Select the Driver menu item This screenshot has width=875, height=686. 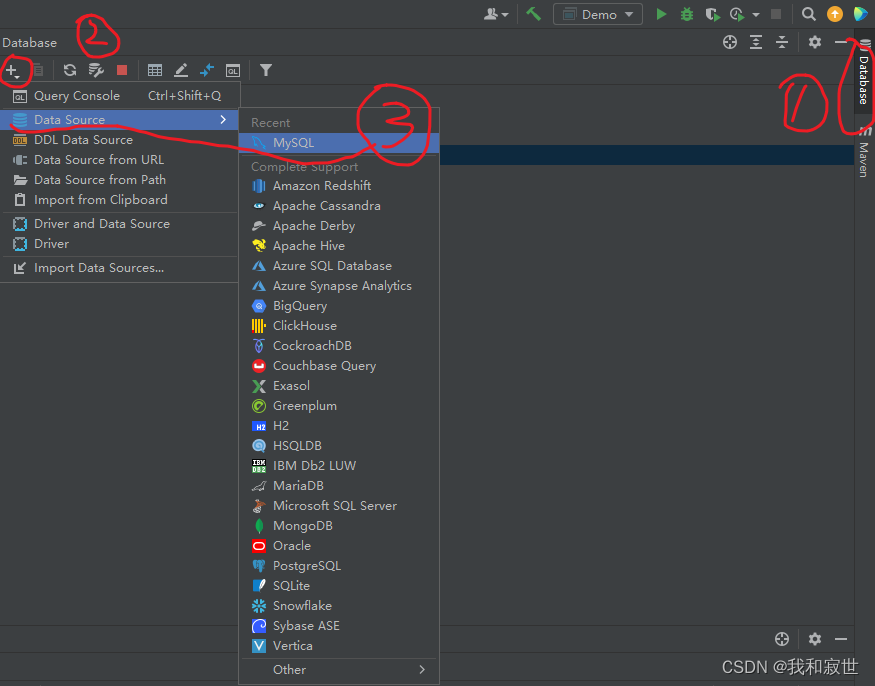pos(120,244)
